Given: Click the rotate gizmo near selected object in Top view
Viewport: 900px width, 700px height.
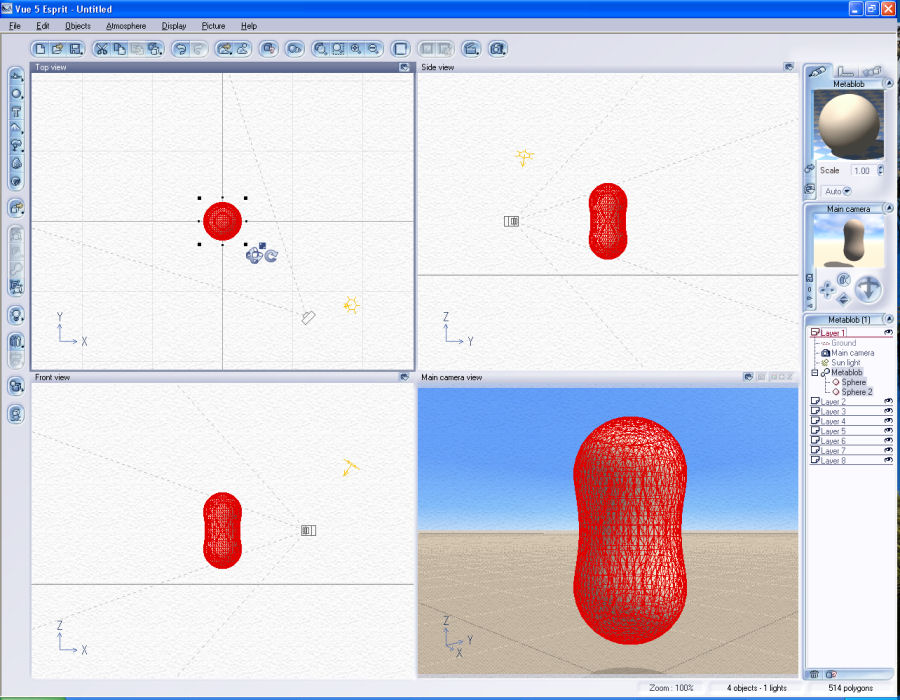Looking at the screenshot, I should click(x=271, y=256).
